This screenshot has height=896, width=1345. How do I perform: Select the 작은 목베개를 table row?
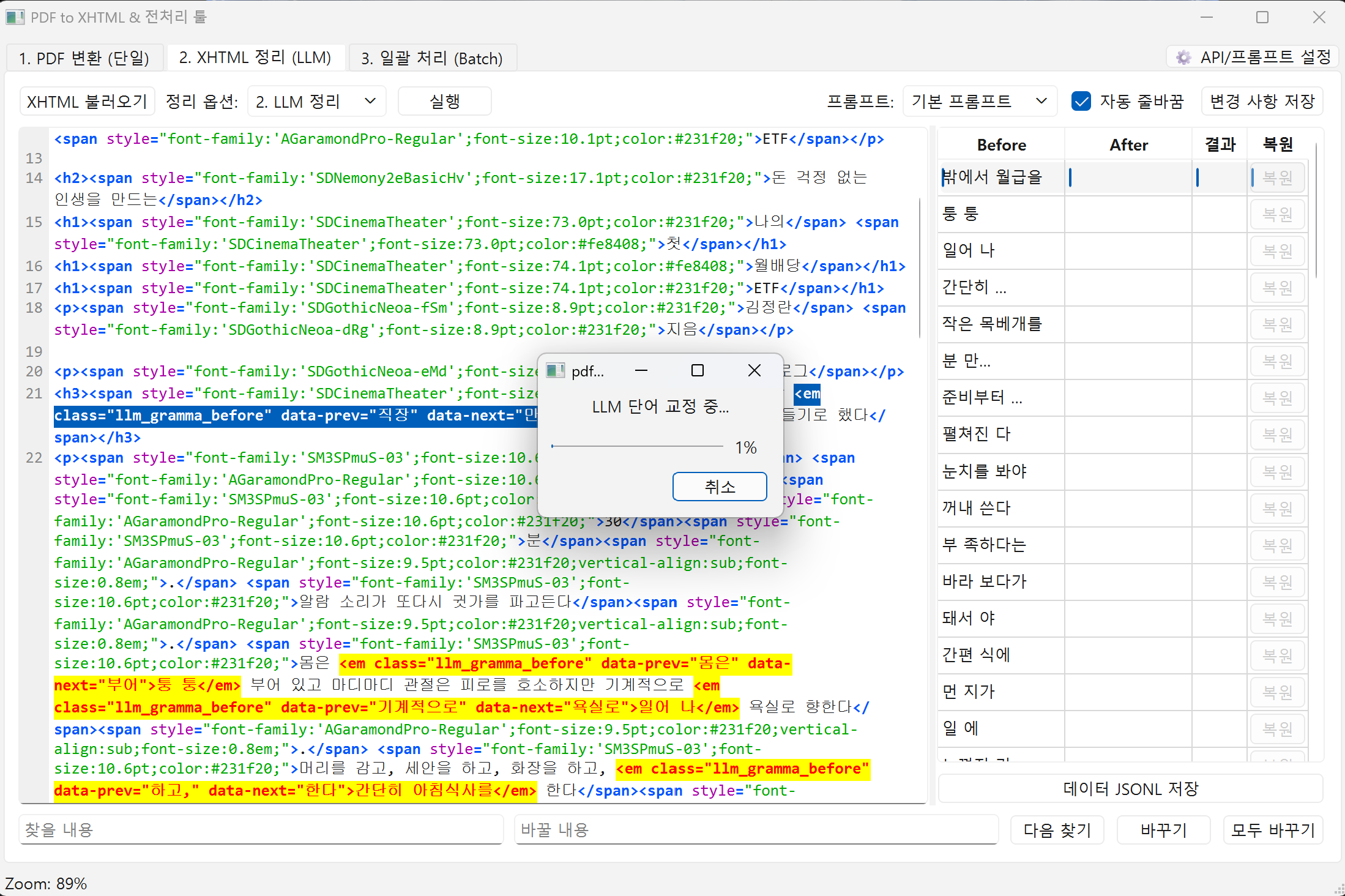coord(1123,324)
